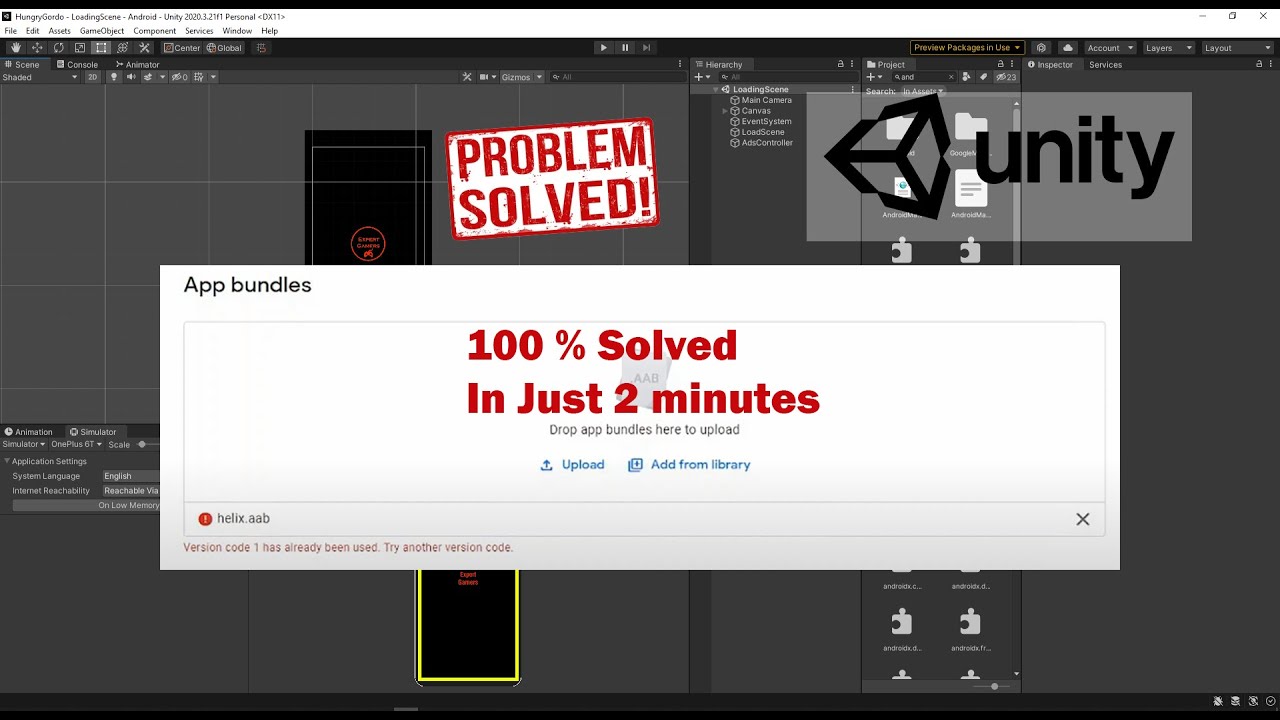Open Scene view tools settings icon
1280x720 pixels.
(x=467, y=77)
